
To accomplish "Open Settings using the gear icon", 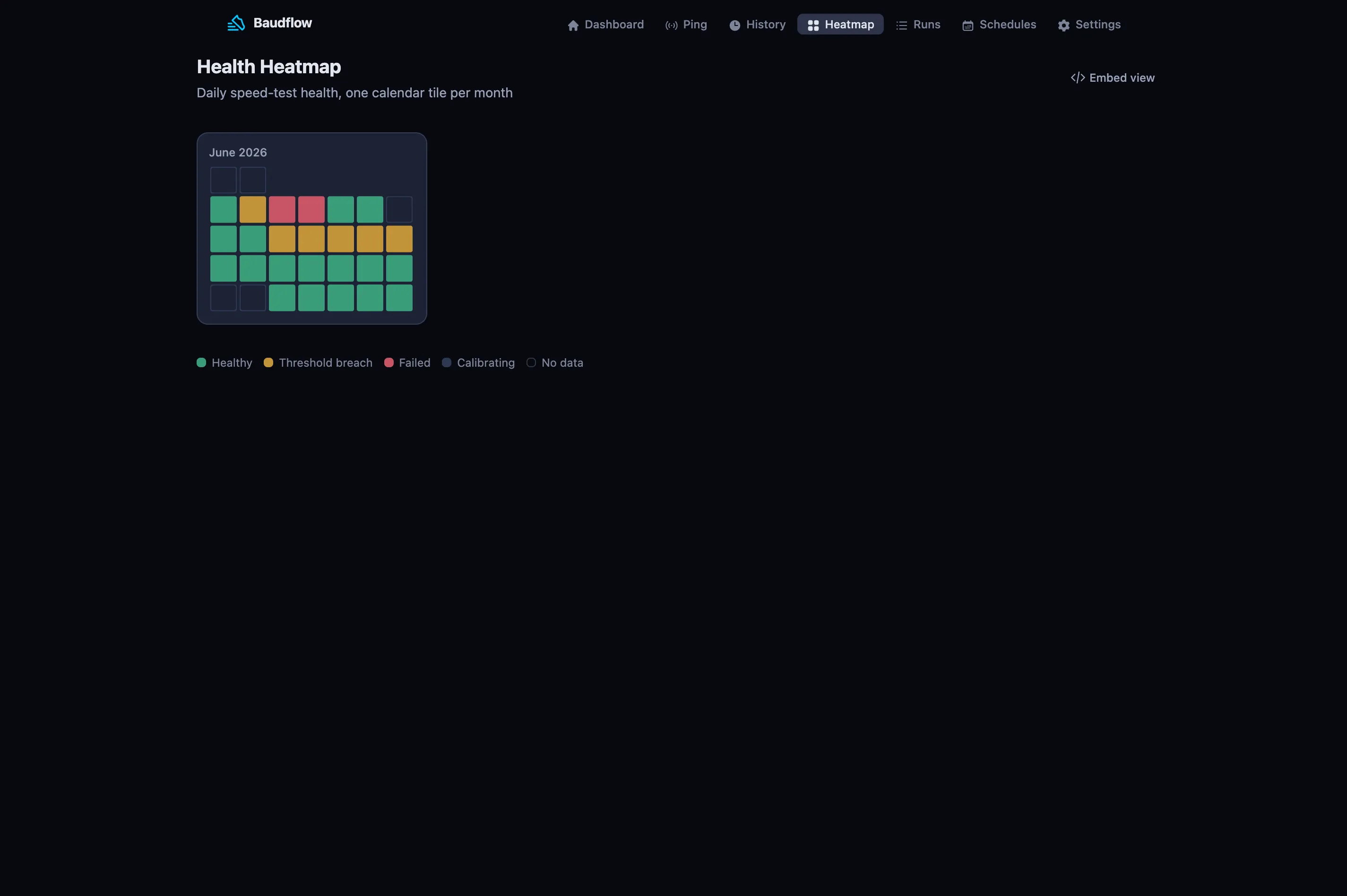I will (1063, 25).
